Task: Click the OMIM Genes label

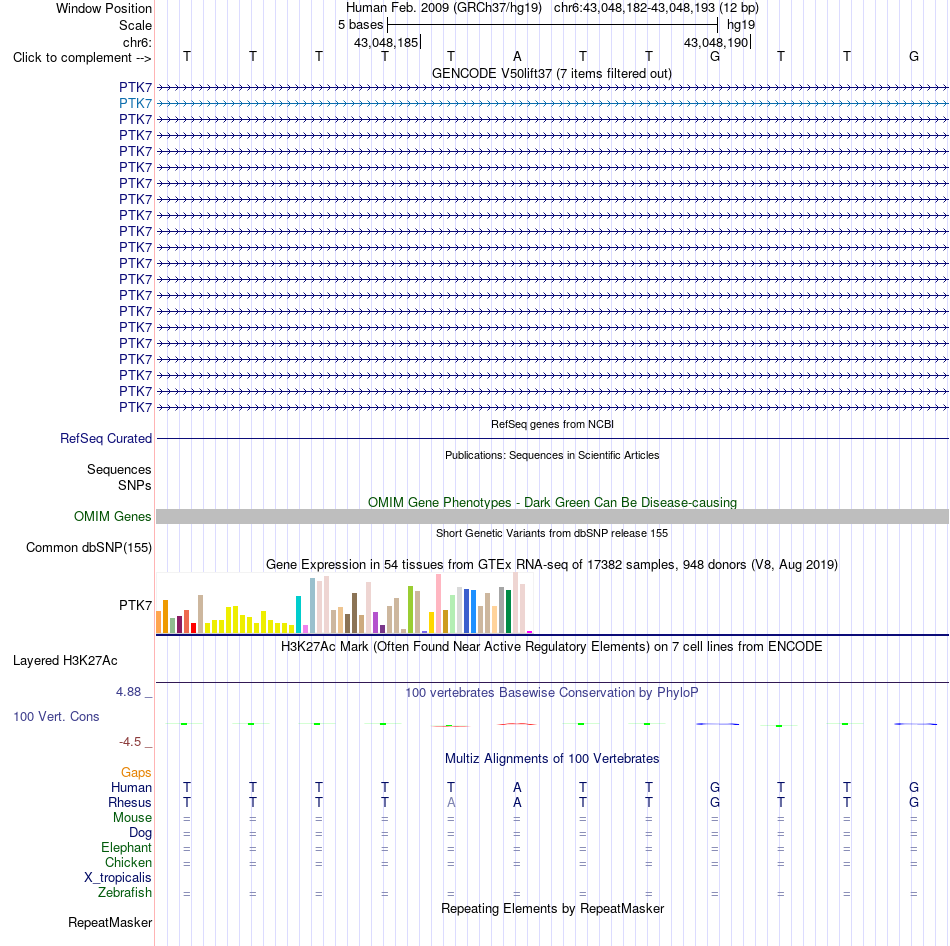Action: (x=112, y=516)
